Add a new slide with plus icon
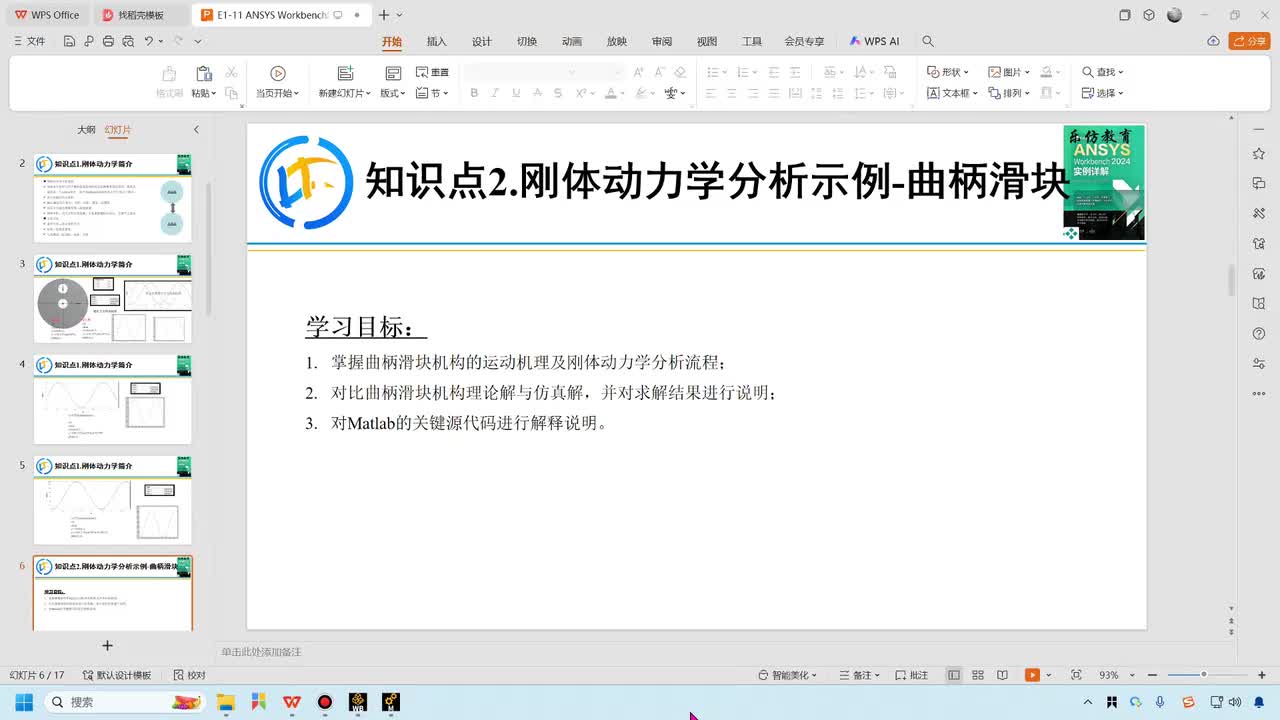The width and height of the screenshot is (1280, 720). click(108, 646)
